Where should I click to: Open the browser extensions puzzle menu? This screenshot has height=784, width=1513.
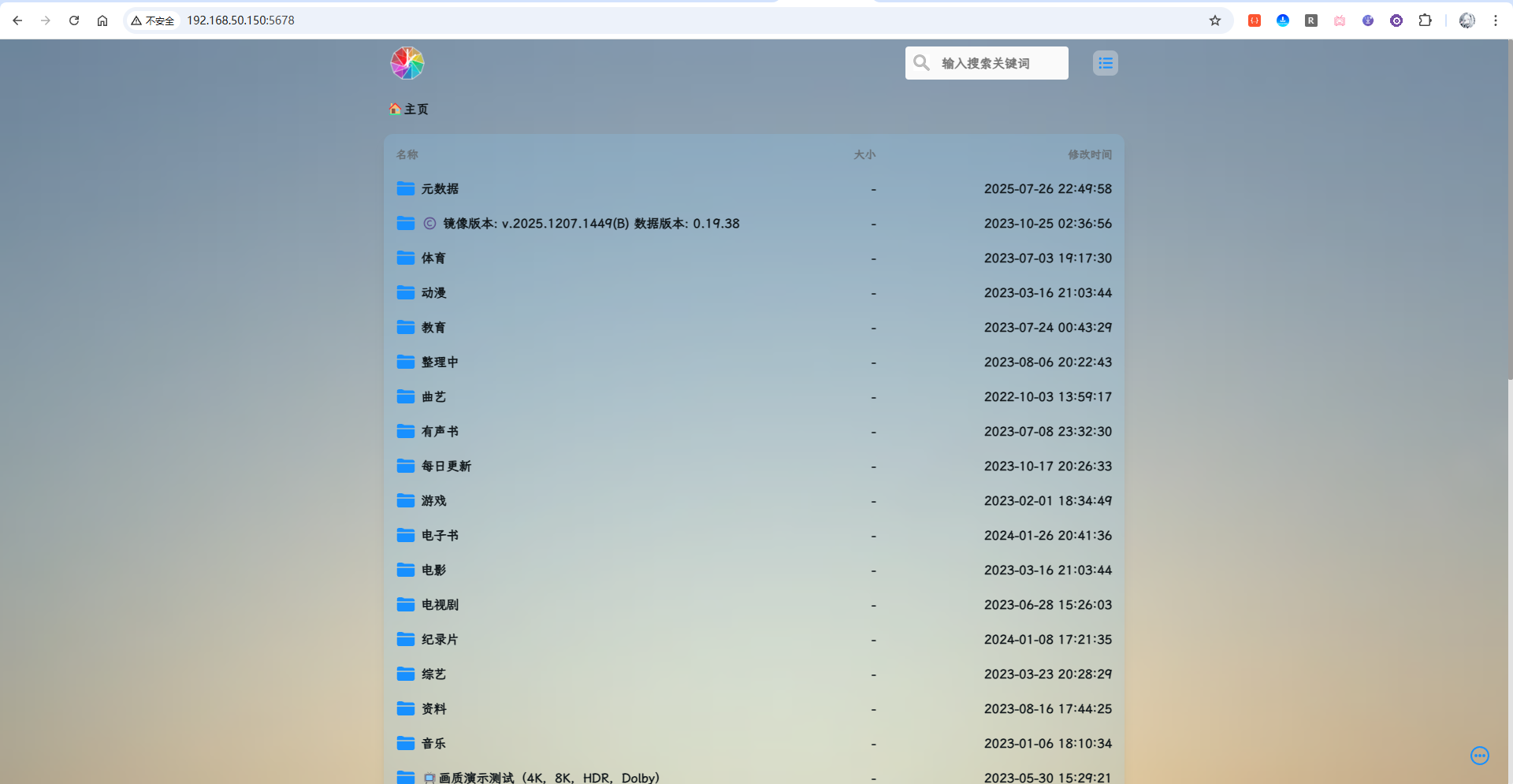pyautogui.click(x=1425, y=20)
